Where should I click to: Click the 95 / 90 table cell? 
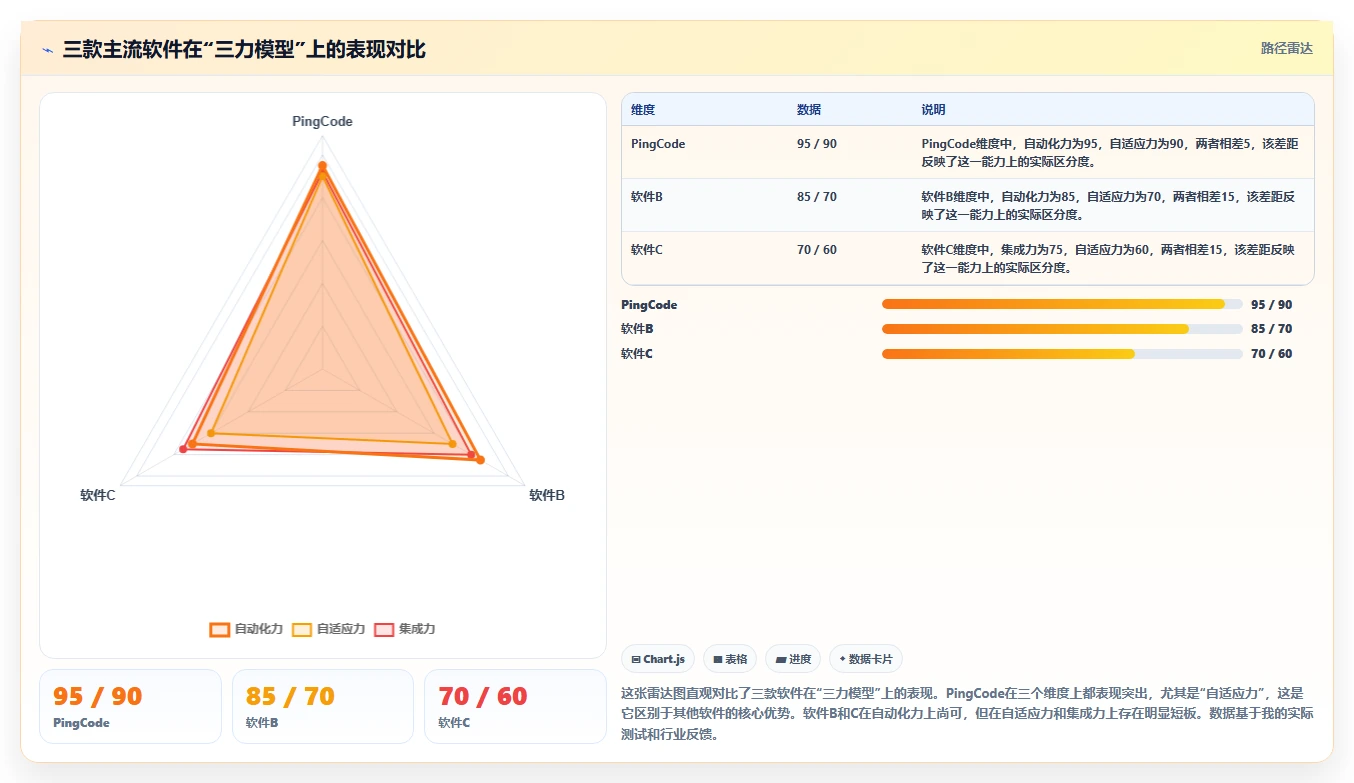coord(817,144)
